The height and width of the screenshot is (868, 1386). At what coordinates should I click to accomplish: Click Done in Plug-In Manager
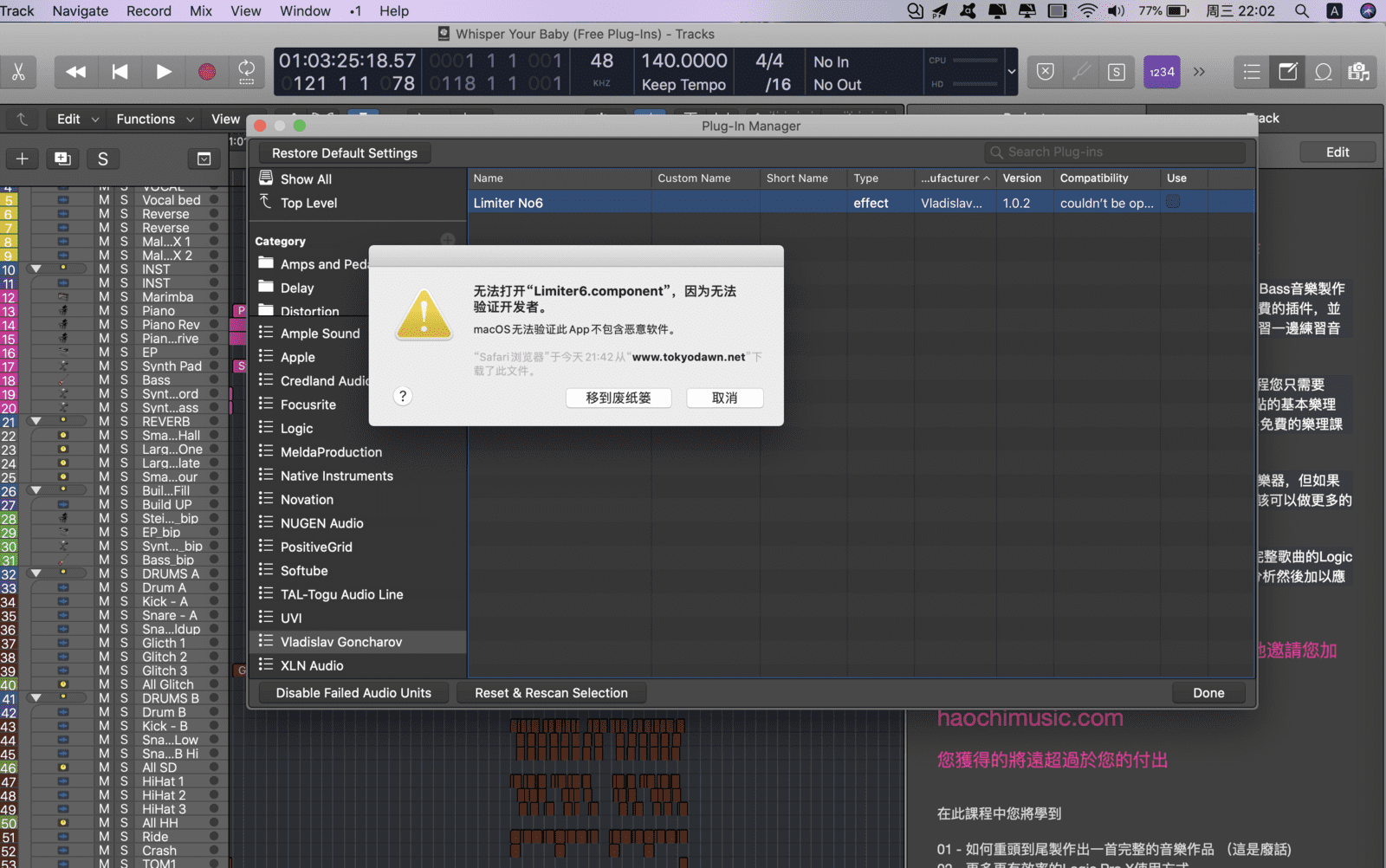[x=1208, y=693]
